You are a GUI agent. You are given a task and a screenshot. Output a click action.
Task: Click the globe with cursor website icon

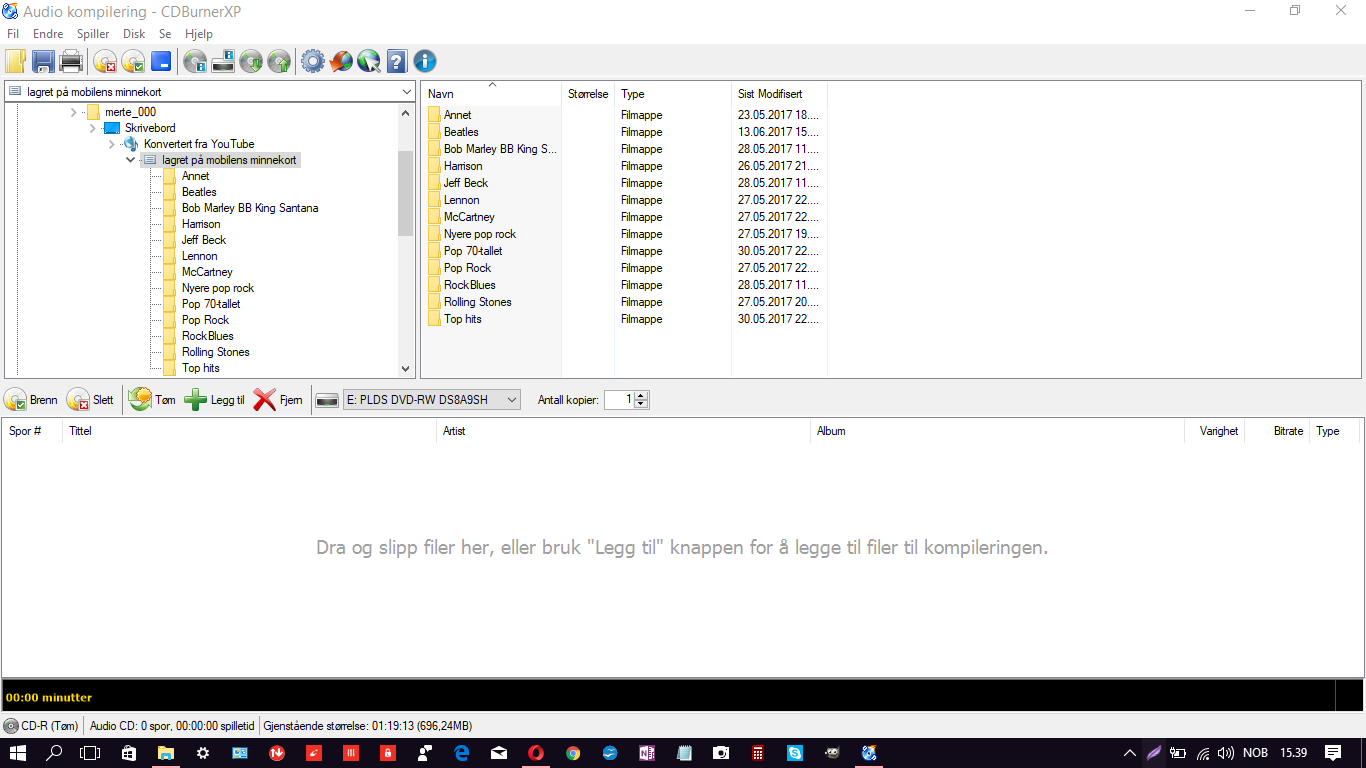click(x=369, y=62)
